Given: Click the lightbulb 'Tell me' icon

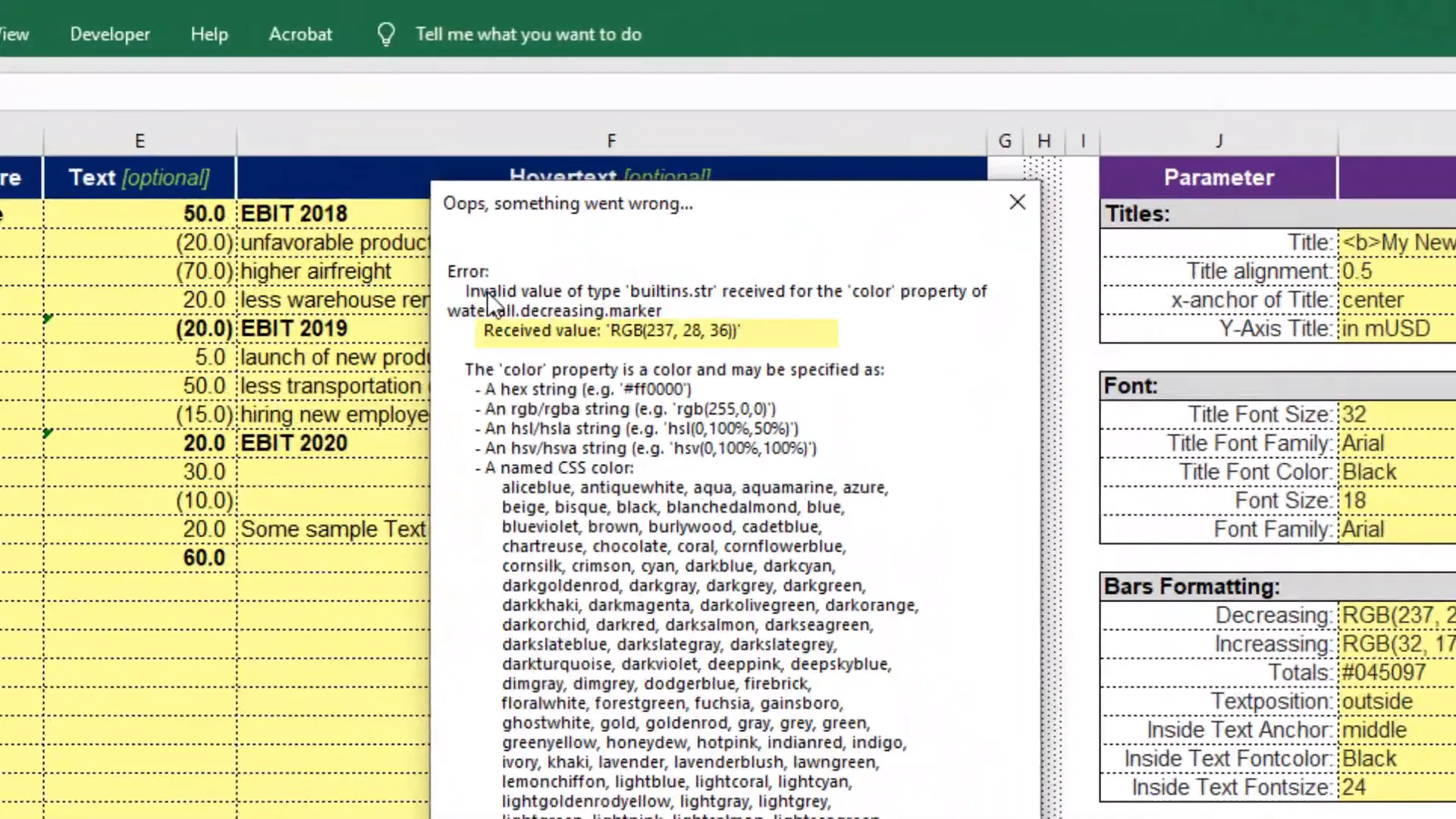Looking at the screenshot, I should pos(386,33).
